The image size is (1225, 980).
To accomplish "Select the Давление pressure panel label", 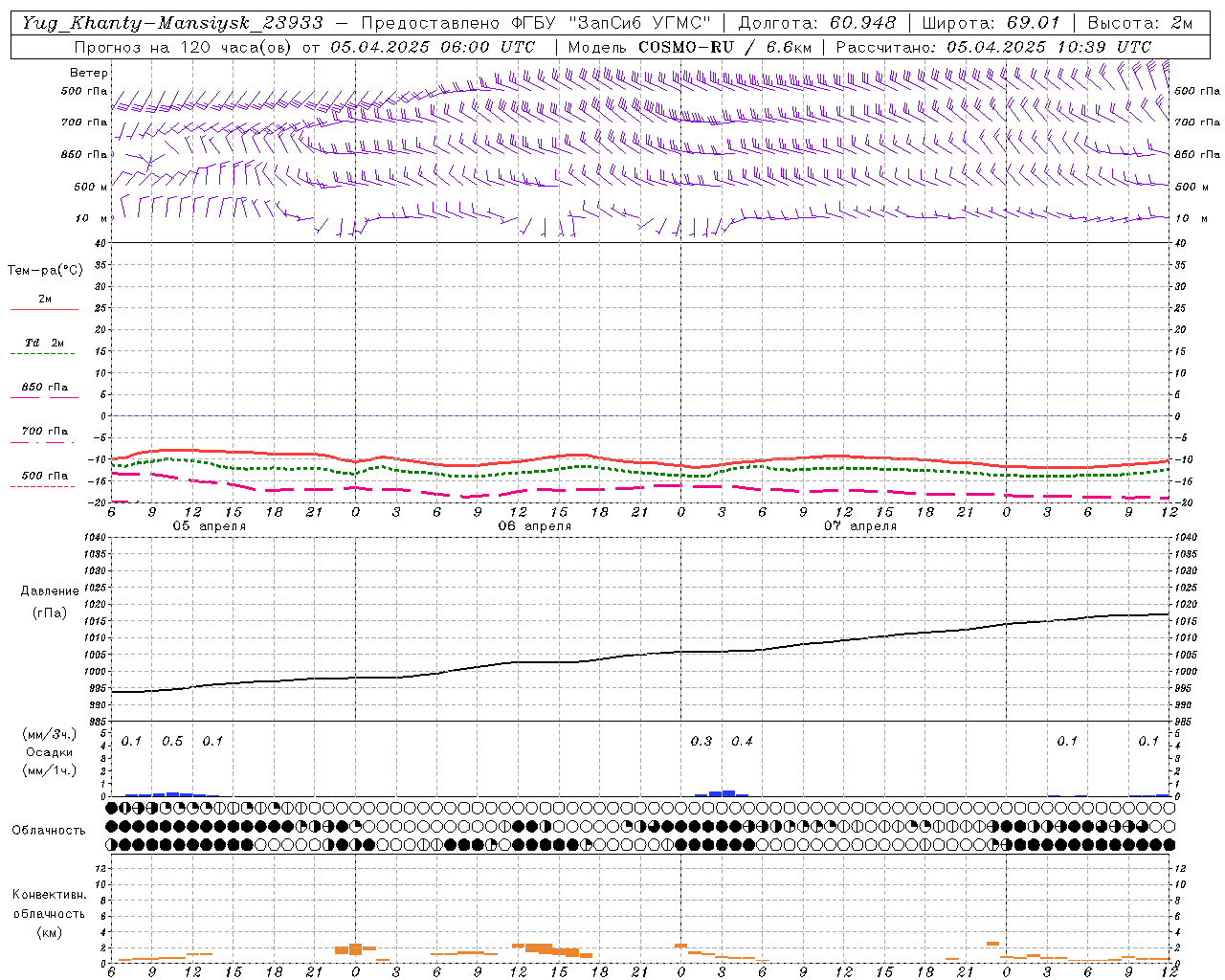I will coord(50,591).
